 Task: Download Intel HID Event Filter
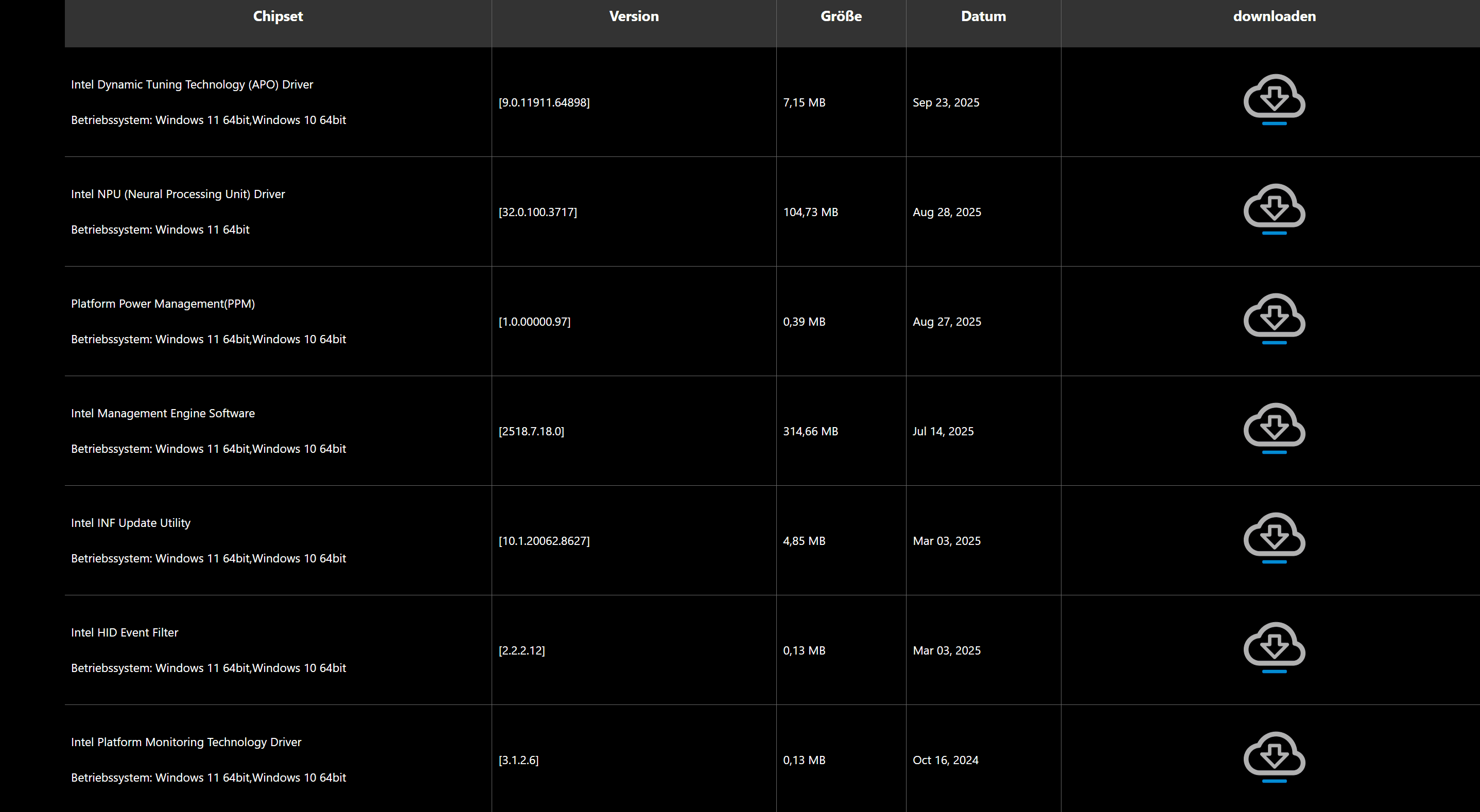pos(1274,647)
